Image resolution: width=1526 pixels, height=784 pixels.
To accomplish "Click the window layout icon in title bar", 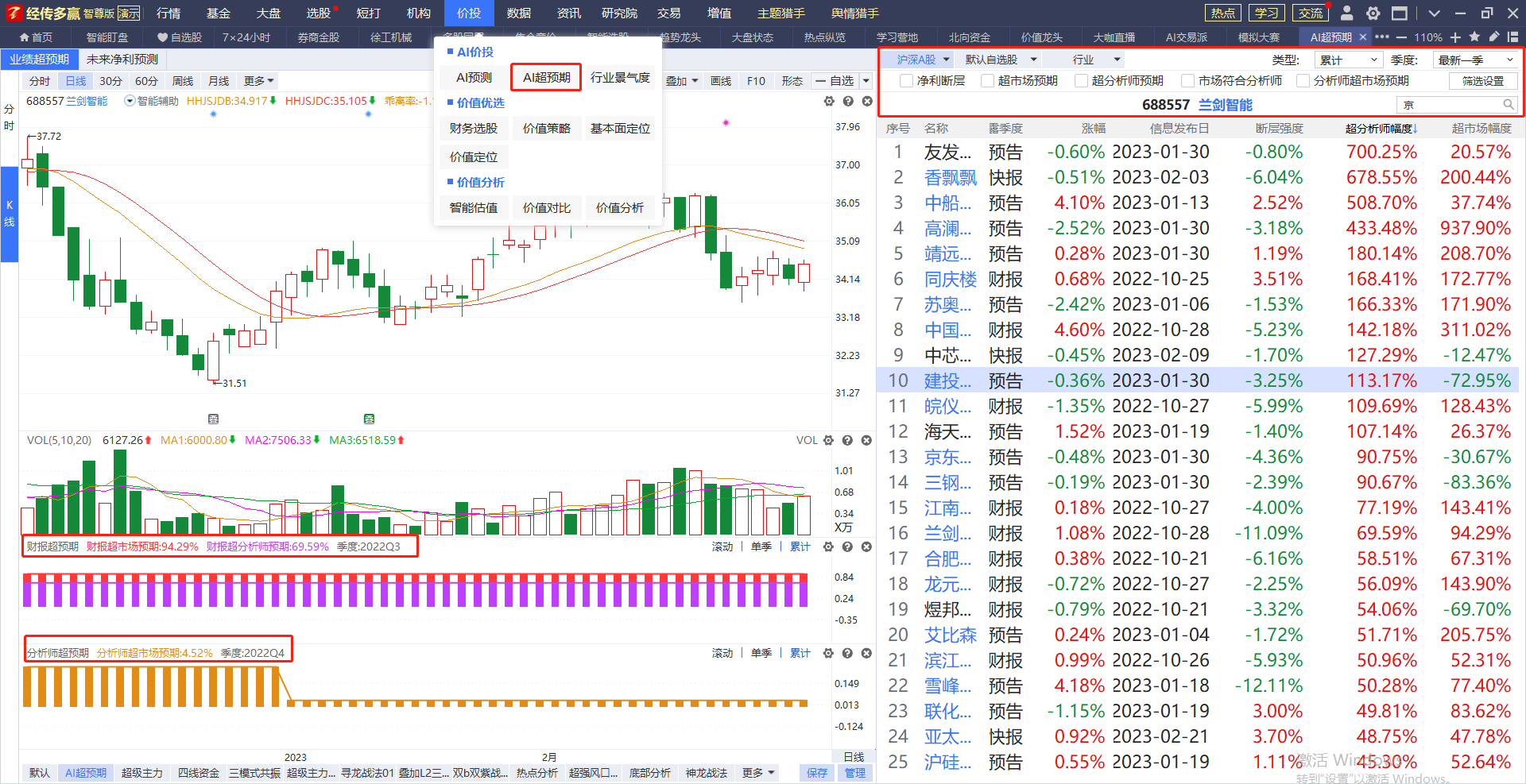I will pos(1400,13).
